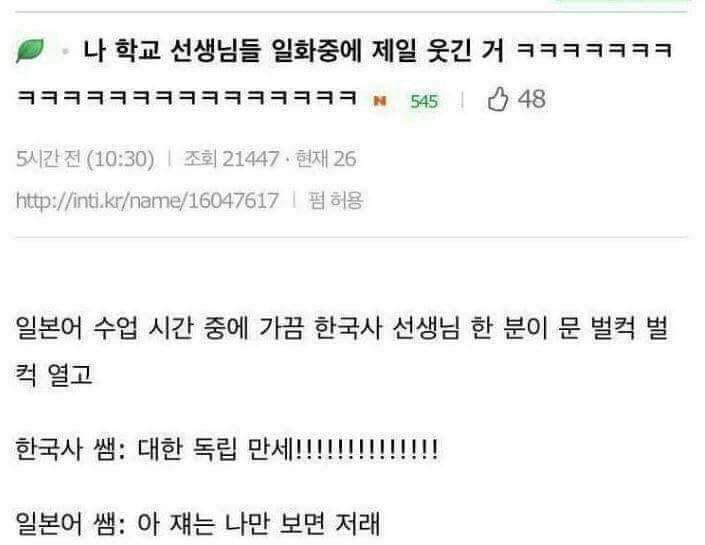Viewport: 705px width, 545px height.
Task: Open the 545 comment count
Action: 424,101
